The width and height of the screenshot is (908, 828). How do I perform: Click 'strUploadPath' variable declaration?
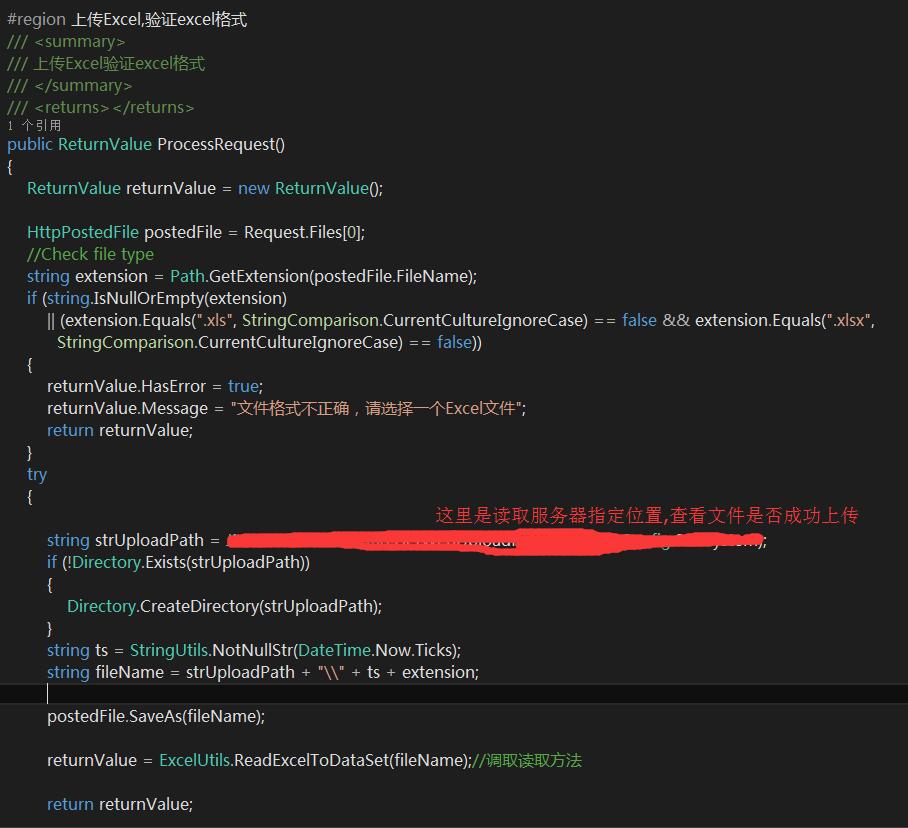point(149,540)
